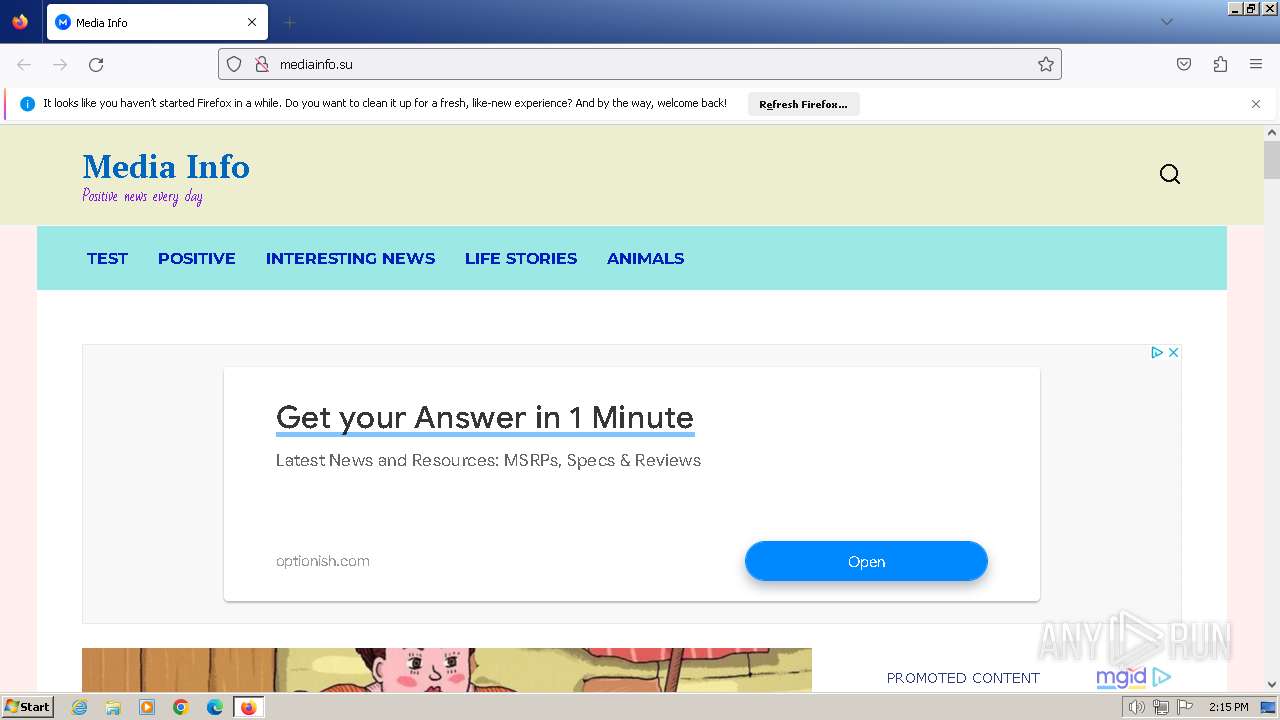Image resolution: width=1280 pixels, height=720 pixels.
Task: Click the page scrollbar down arrow
Action: pos(1272,685)
